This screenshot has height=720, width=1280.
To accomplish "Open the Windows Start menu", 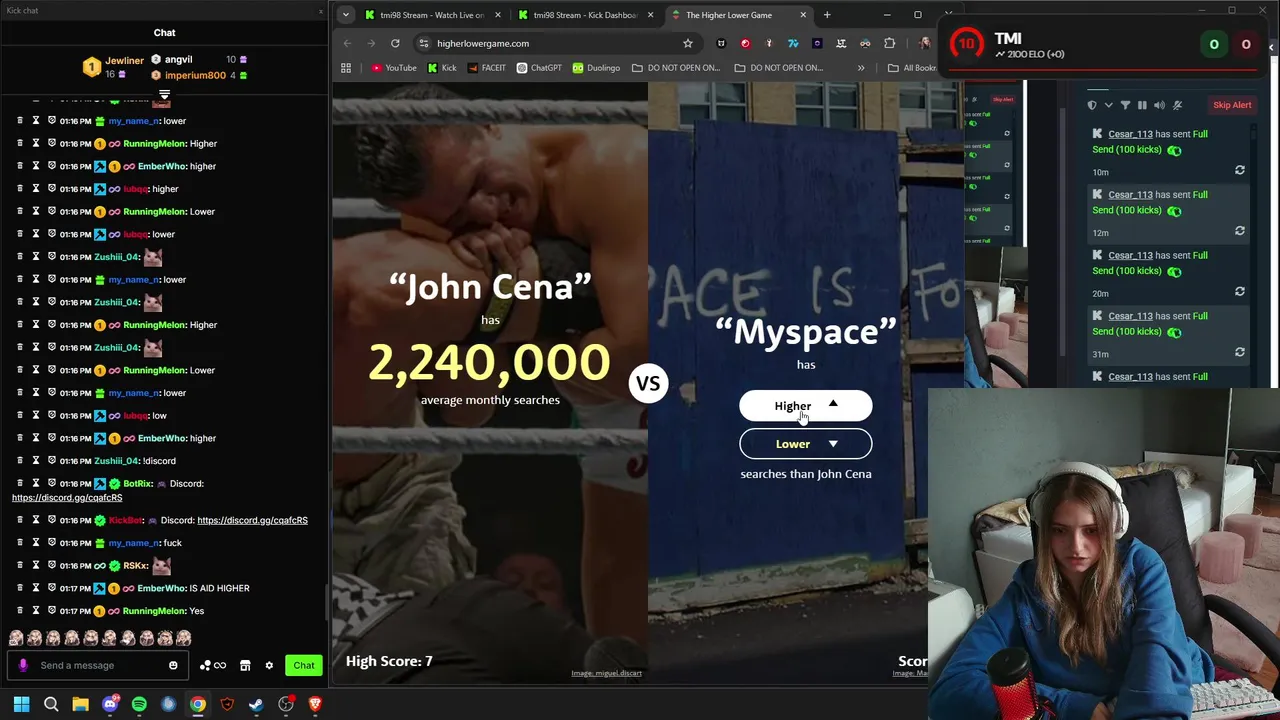I will click(21, 704).
